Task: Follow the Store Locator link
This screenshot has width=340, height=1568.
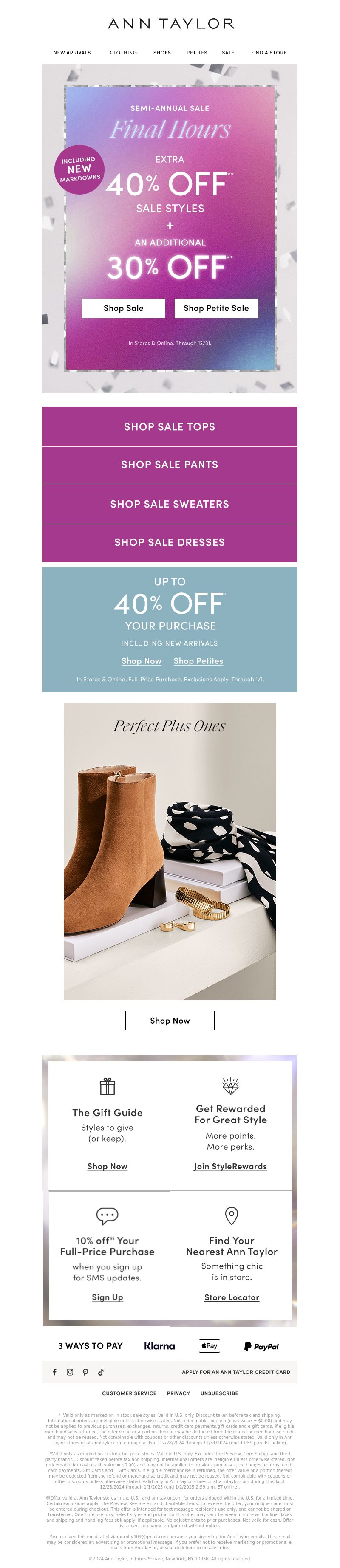Action: click(232, 1297)
